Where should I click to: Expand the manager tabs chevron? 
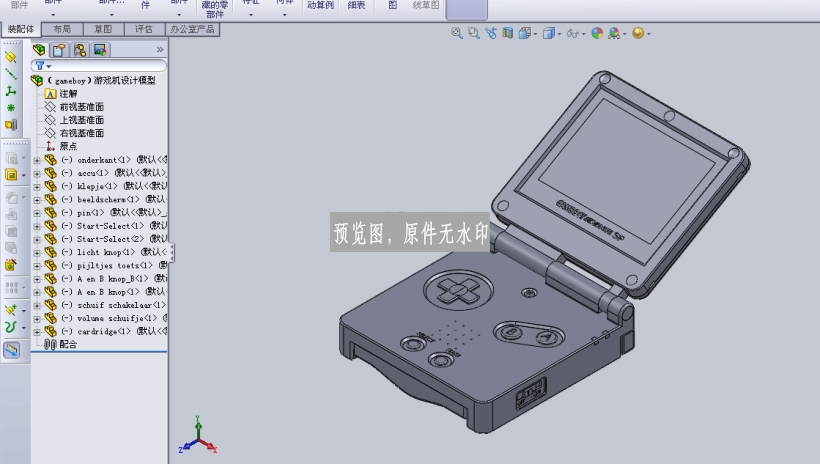(x=160, y=50)
